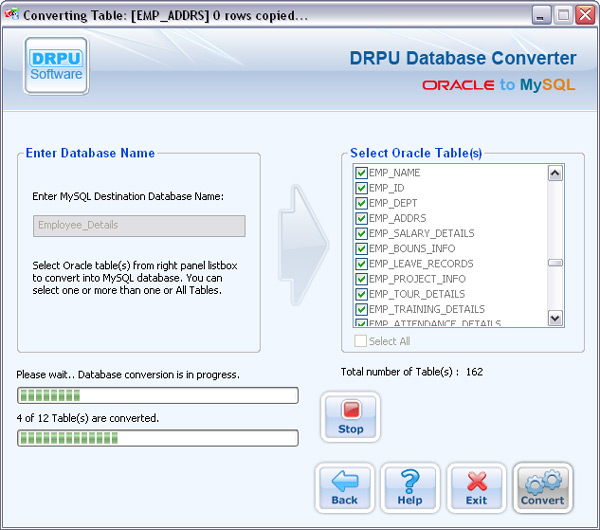
Task: Uncheck the EMP_SALARY_DETAILS checkbox
Action: coord(361,233)
